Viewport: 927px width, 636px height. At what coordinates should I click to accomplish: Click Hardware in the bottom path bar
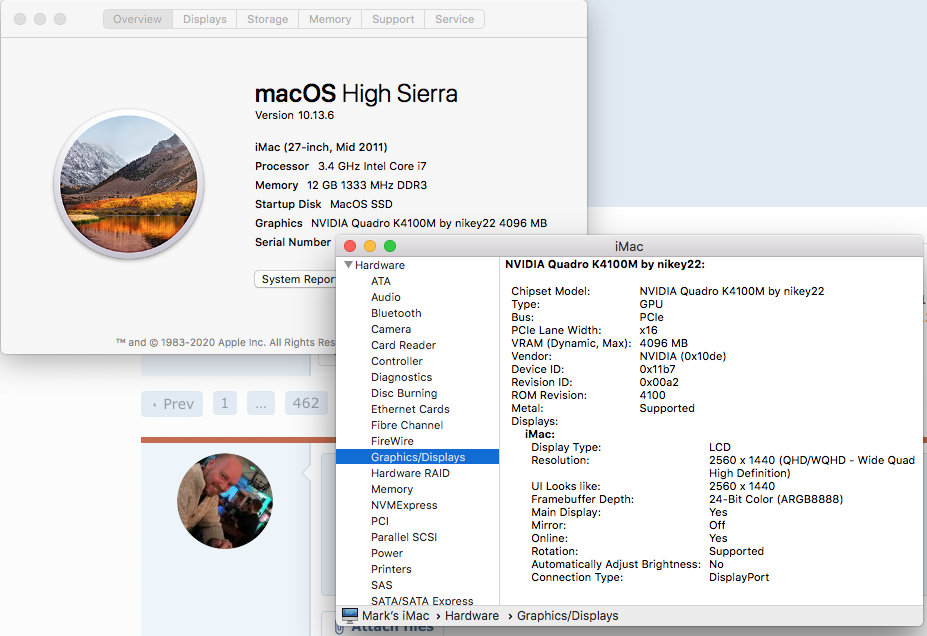click(472, 616)
